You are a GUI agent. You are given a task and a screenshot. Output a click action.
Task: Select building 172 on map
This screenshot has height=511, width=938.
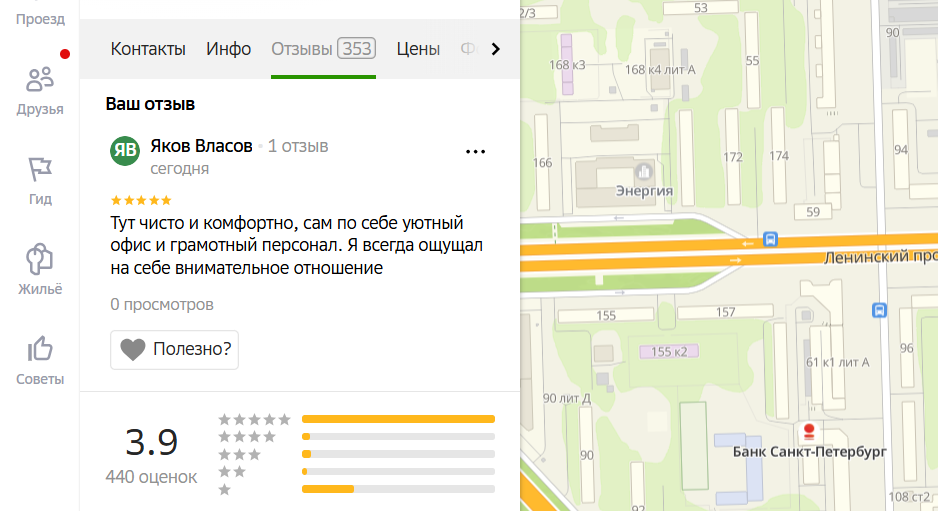pos(733,157)
